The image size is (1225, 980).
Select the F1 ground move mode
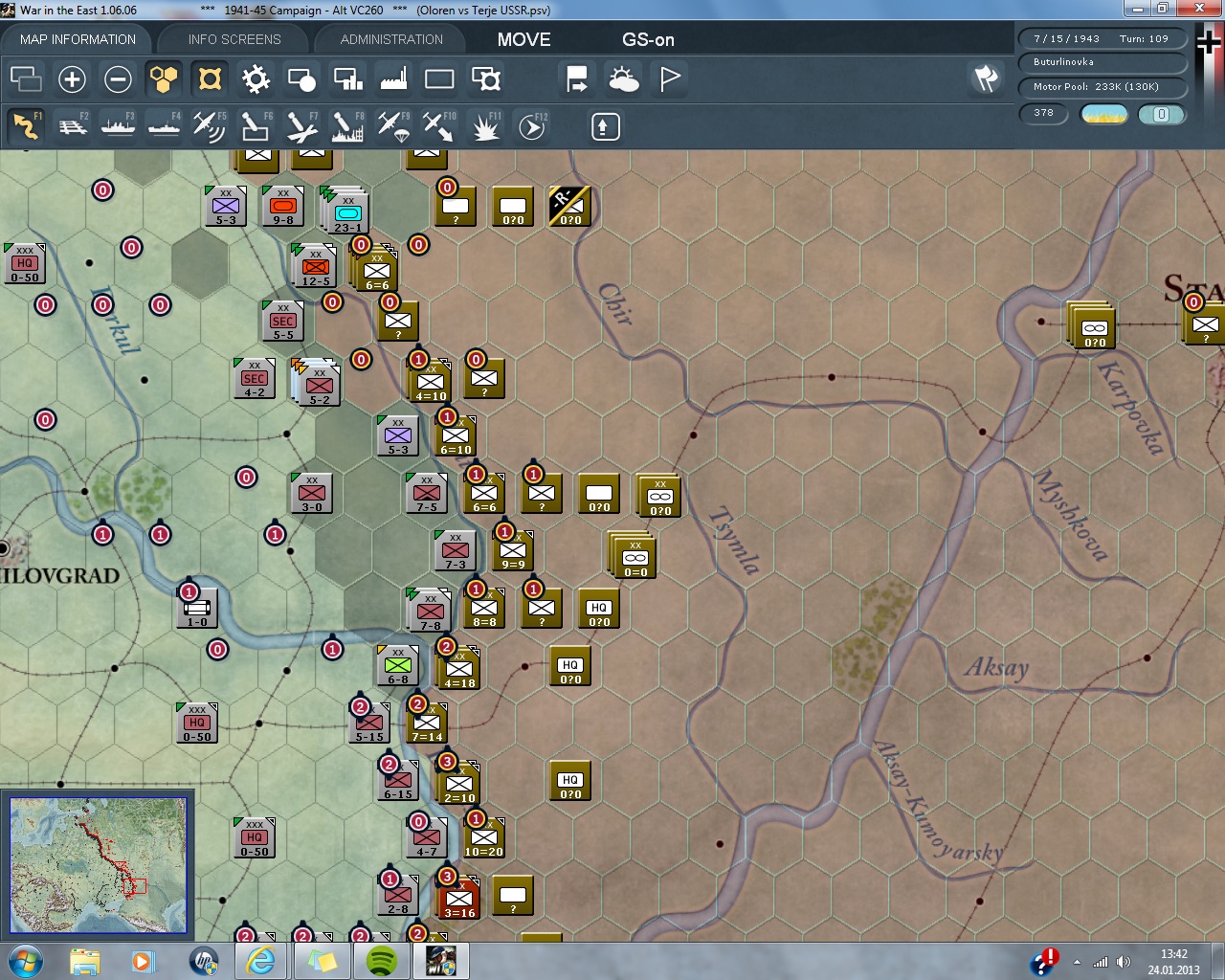[26, 126]
